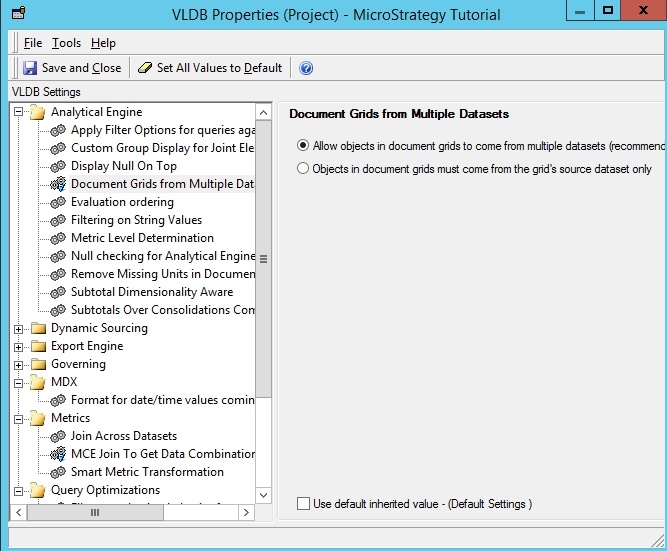
Task: Click the Save and Close button label
Action: (x=81, y=68)
